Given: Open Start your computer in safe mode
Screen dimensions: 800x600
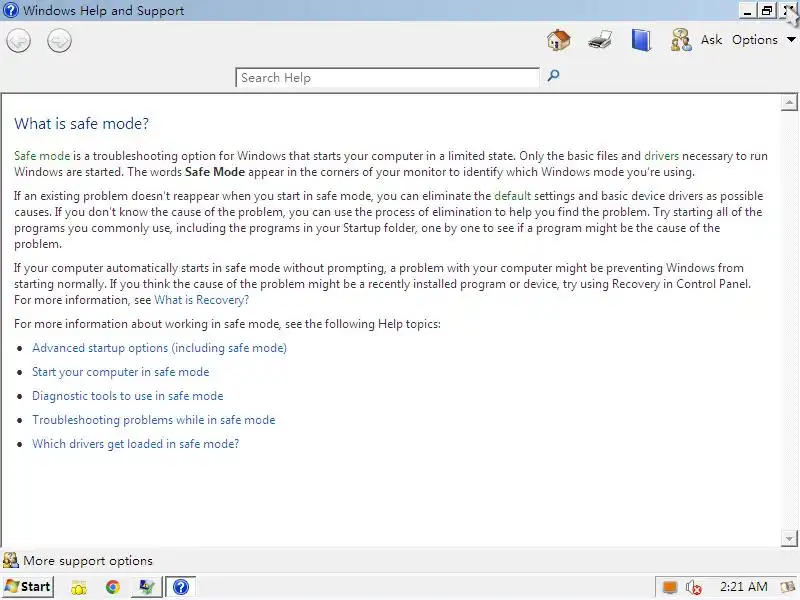Looking at the screenshot, I should tap(120, 372).
